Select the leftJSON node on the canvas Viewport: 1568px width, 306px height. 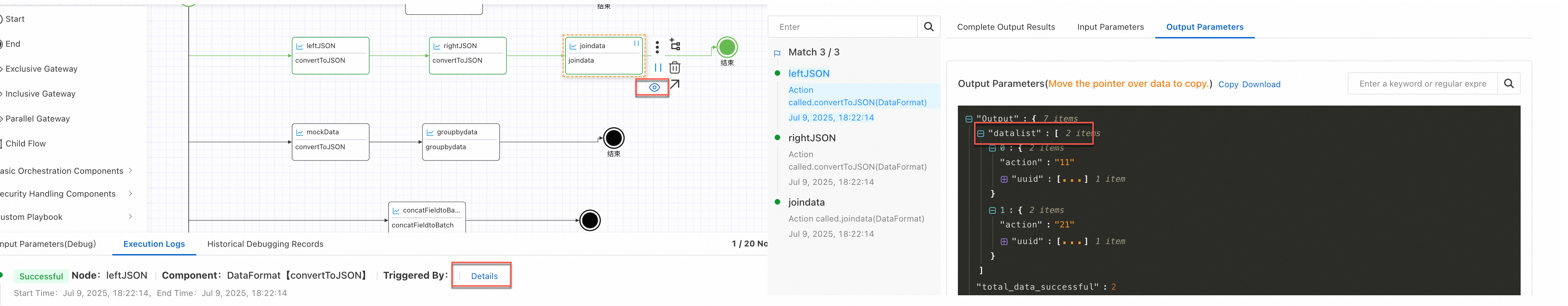[330, 55]
